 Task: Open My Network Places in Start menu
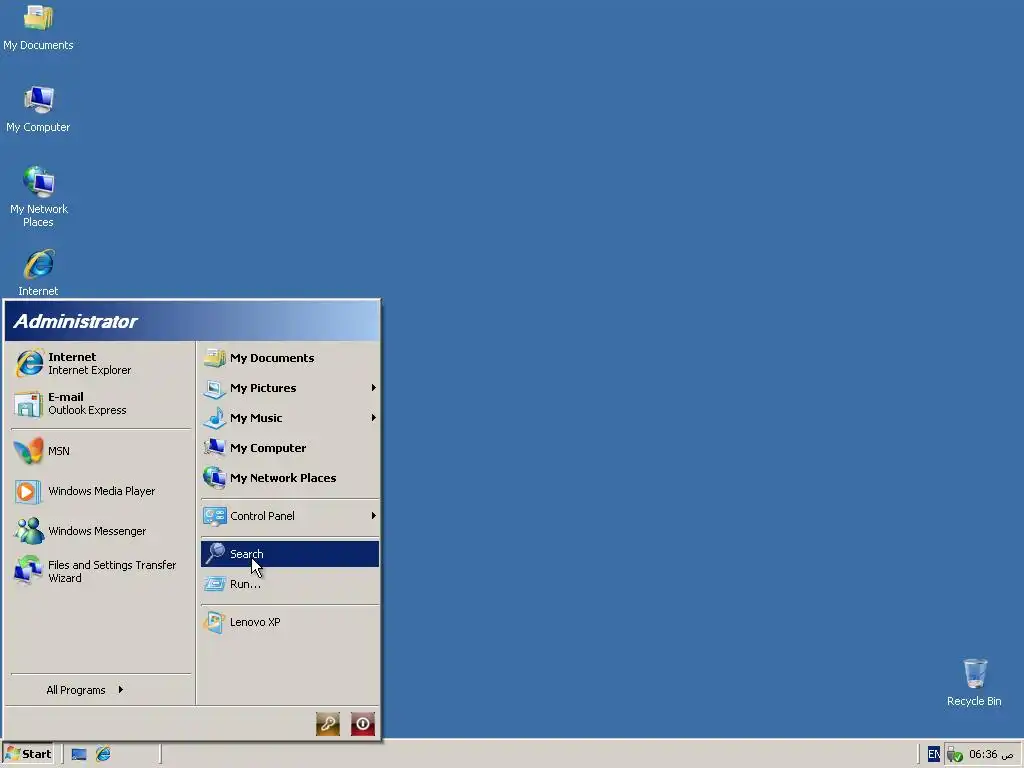point(289,478)
